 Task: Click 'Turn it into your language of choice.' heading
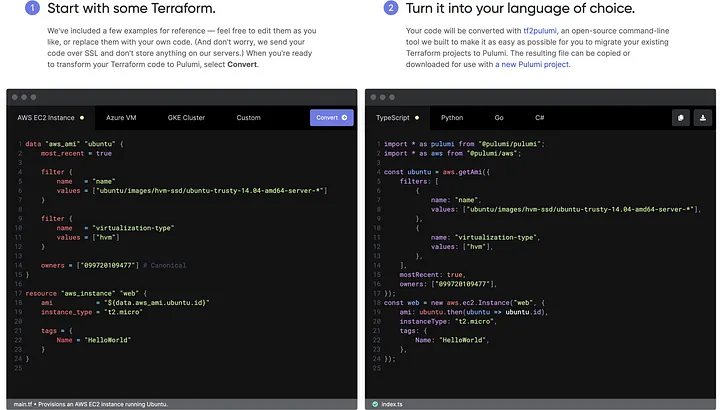point(520,8)
